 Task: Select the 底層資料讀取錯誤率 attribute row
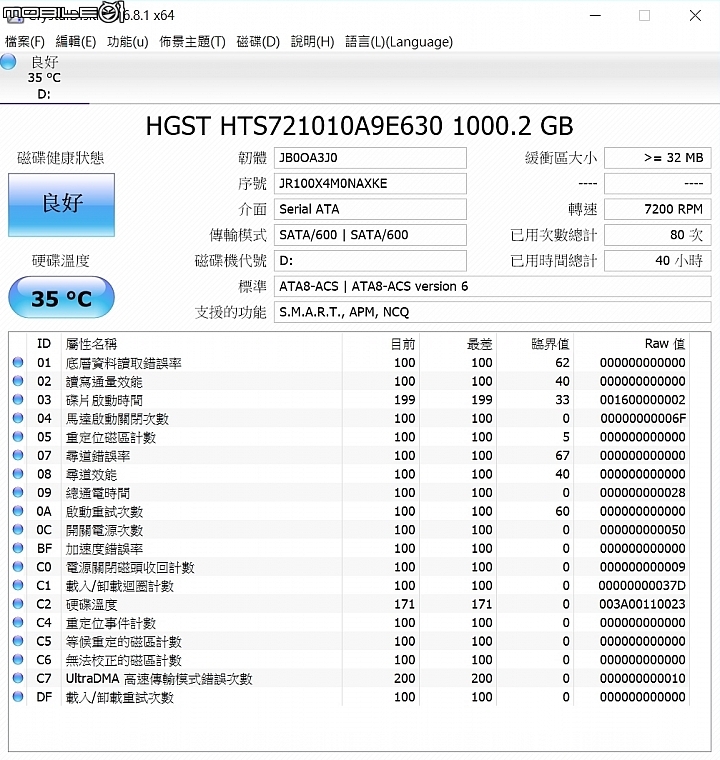pos(349,363)
